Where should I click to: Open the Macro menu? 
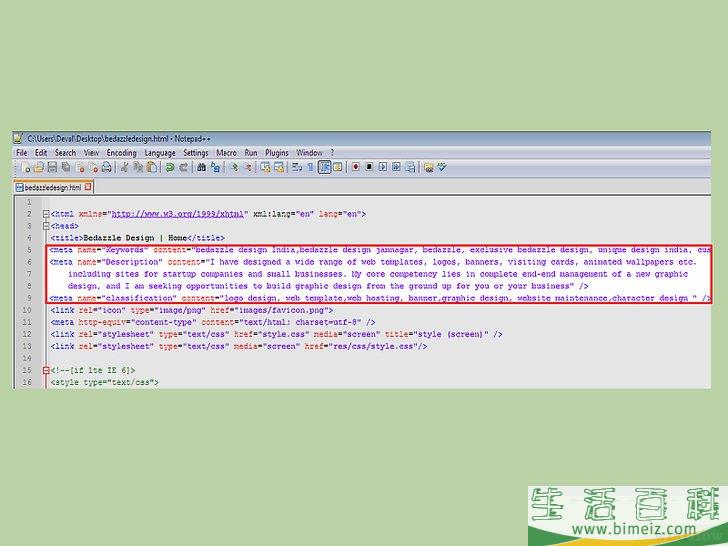[226, 153]
